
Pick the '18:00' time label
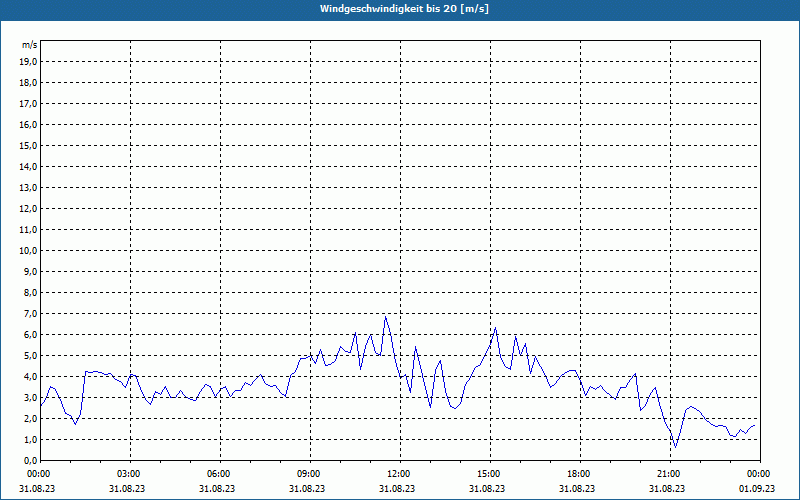(x=581, y=474)
